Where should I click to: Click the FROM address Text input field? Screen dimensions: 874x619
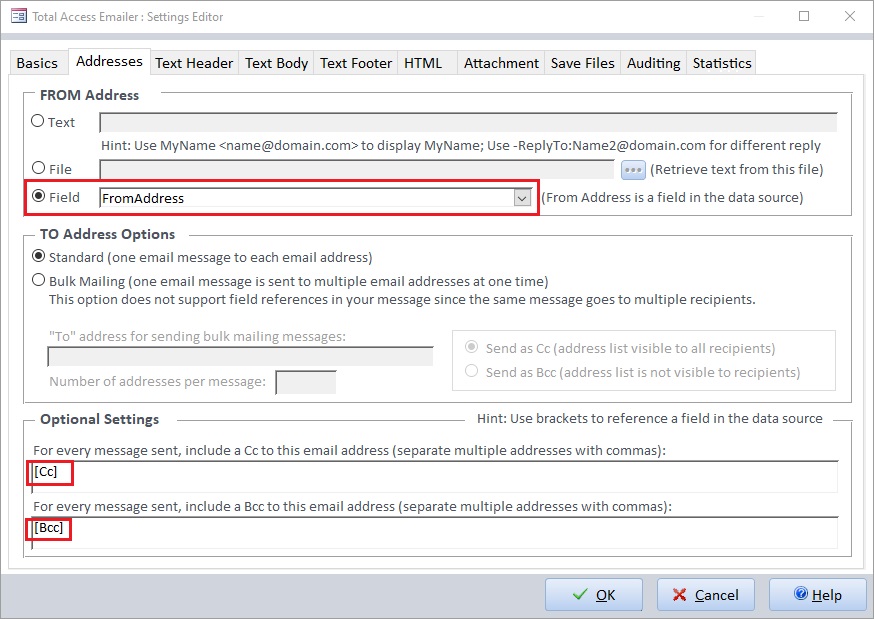[468, 123]
